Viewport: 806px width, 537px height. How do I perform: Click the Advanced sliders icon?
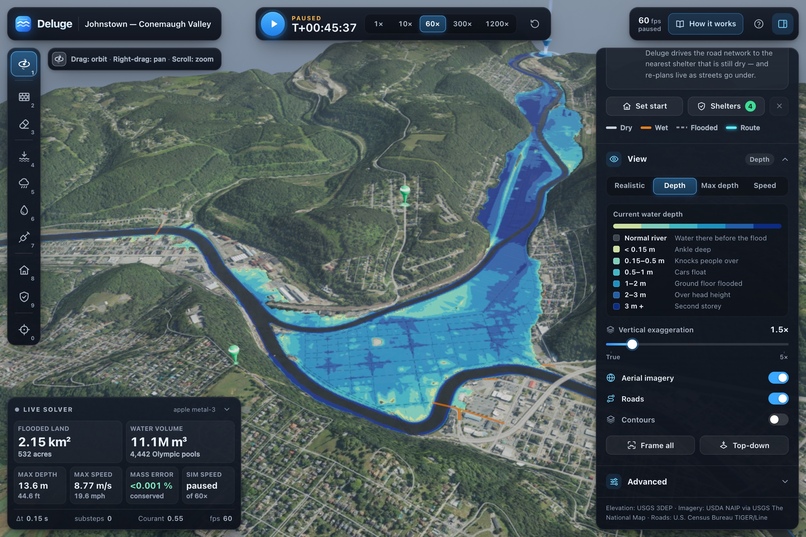click(x=614, y=482)
